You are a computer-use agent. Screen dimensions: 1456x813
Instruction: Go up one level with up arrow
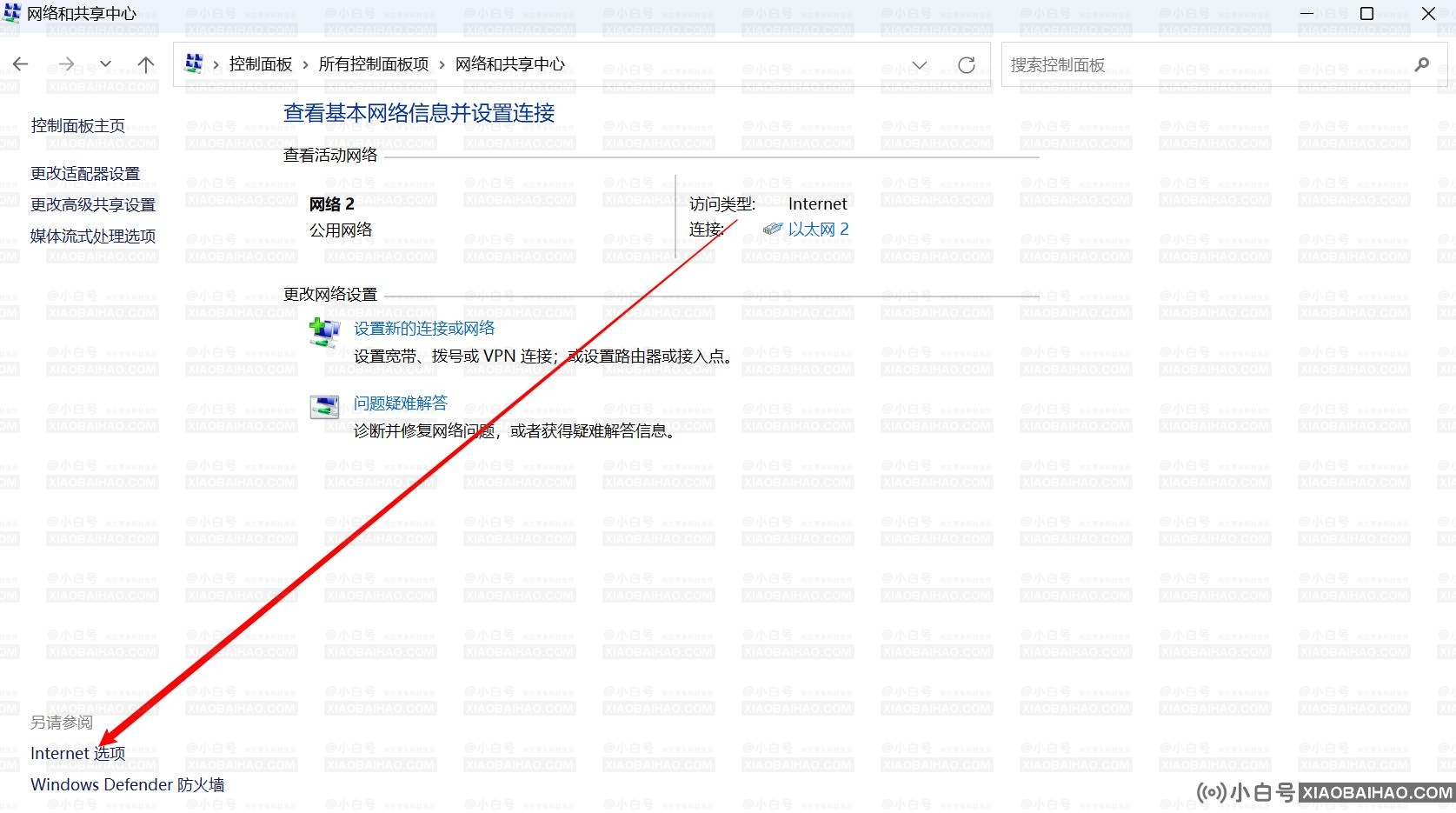pos(146,64)
